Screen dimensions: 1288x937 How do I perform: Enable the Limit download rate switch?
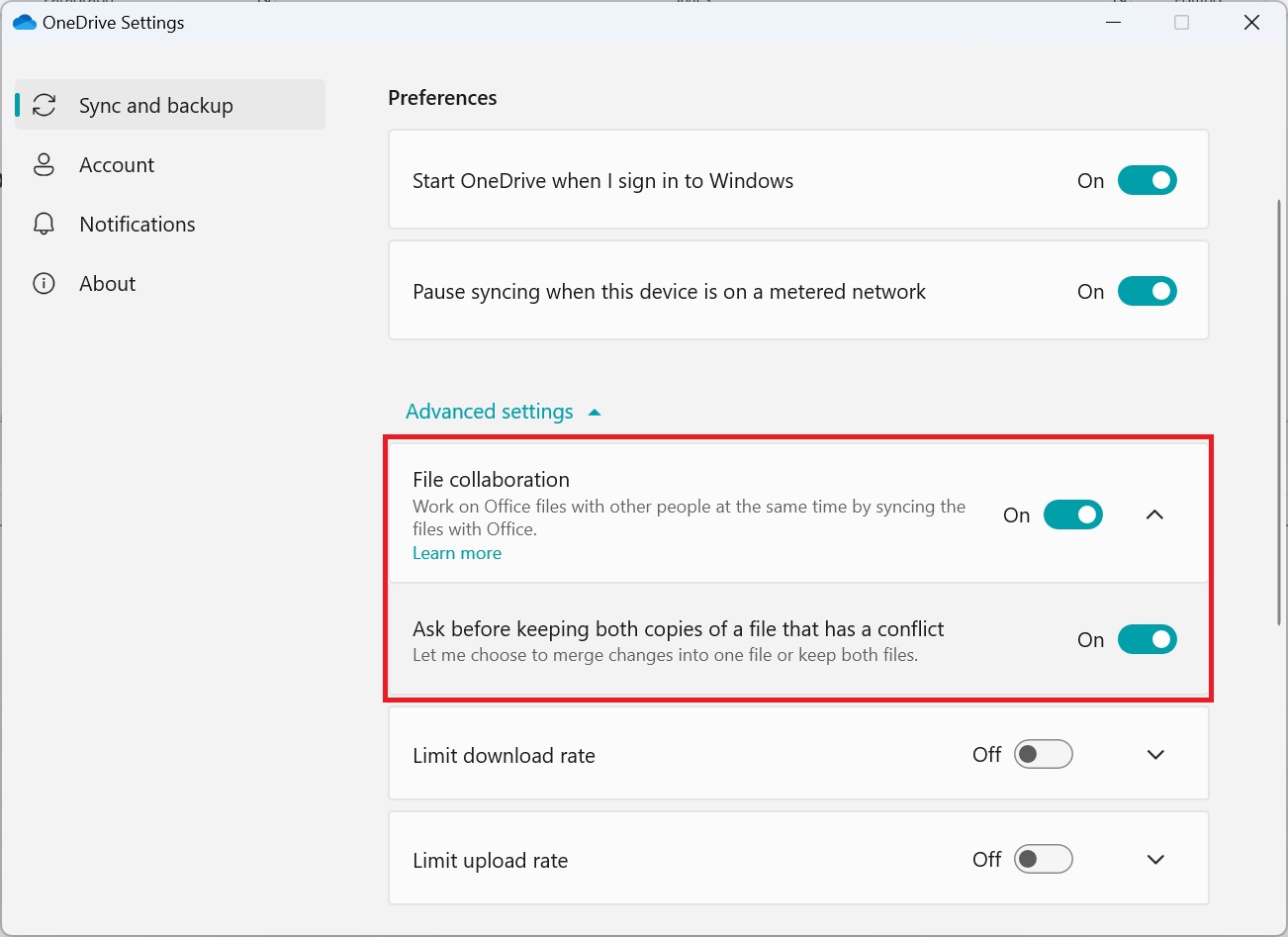pyautogui.click(x=1044, y=754)
